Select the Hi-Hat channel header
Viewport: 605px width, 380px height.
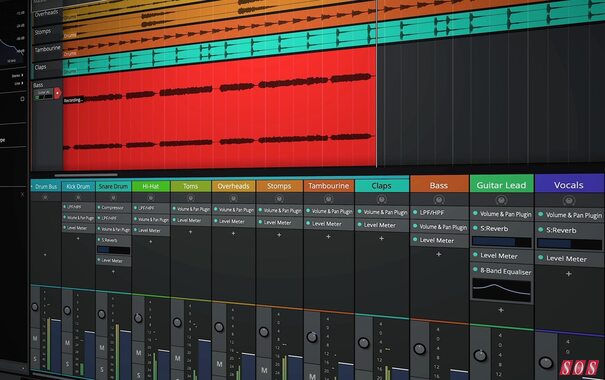[150, 186]
